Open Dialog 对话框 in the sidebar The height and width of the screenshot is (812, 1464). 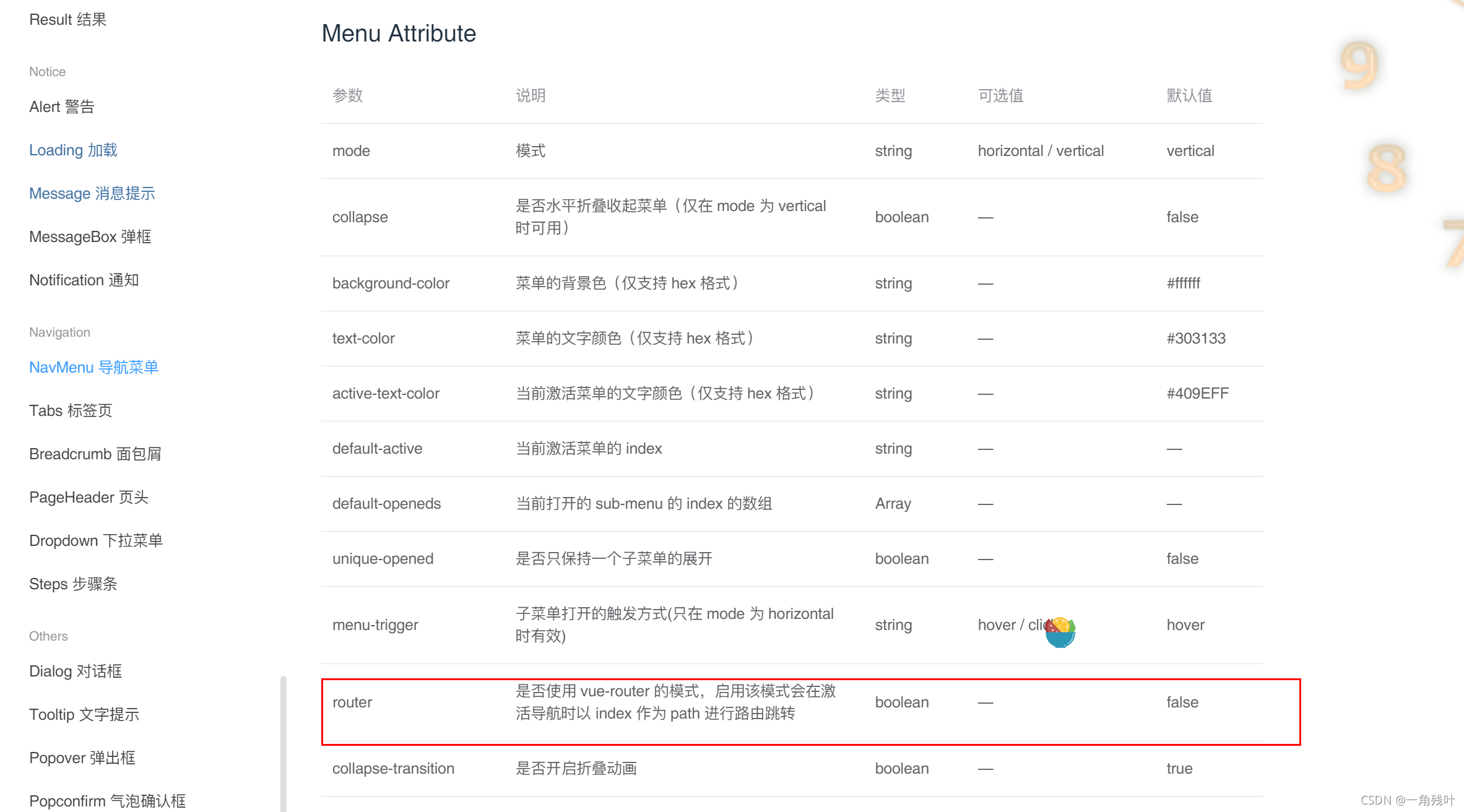point(75,672)
